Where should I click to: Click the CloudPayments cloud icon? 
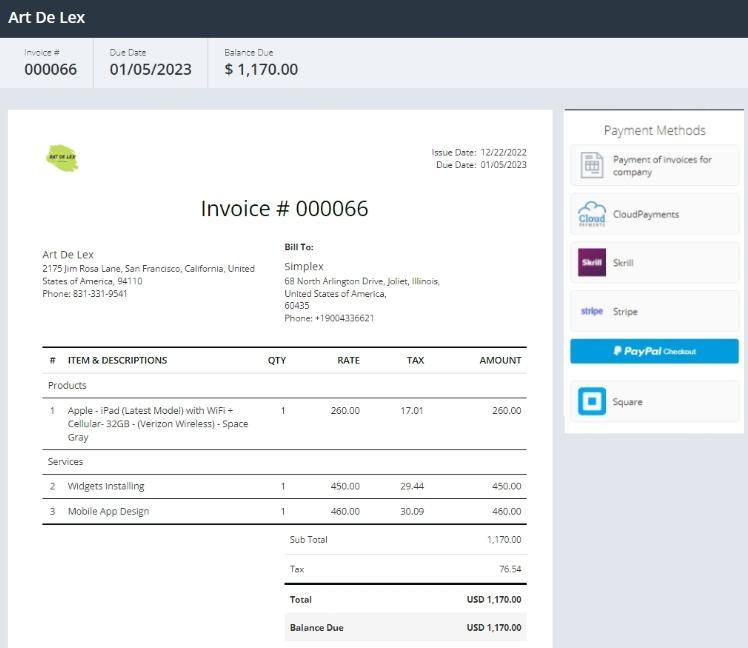click(592, 215)
